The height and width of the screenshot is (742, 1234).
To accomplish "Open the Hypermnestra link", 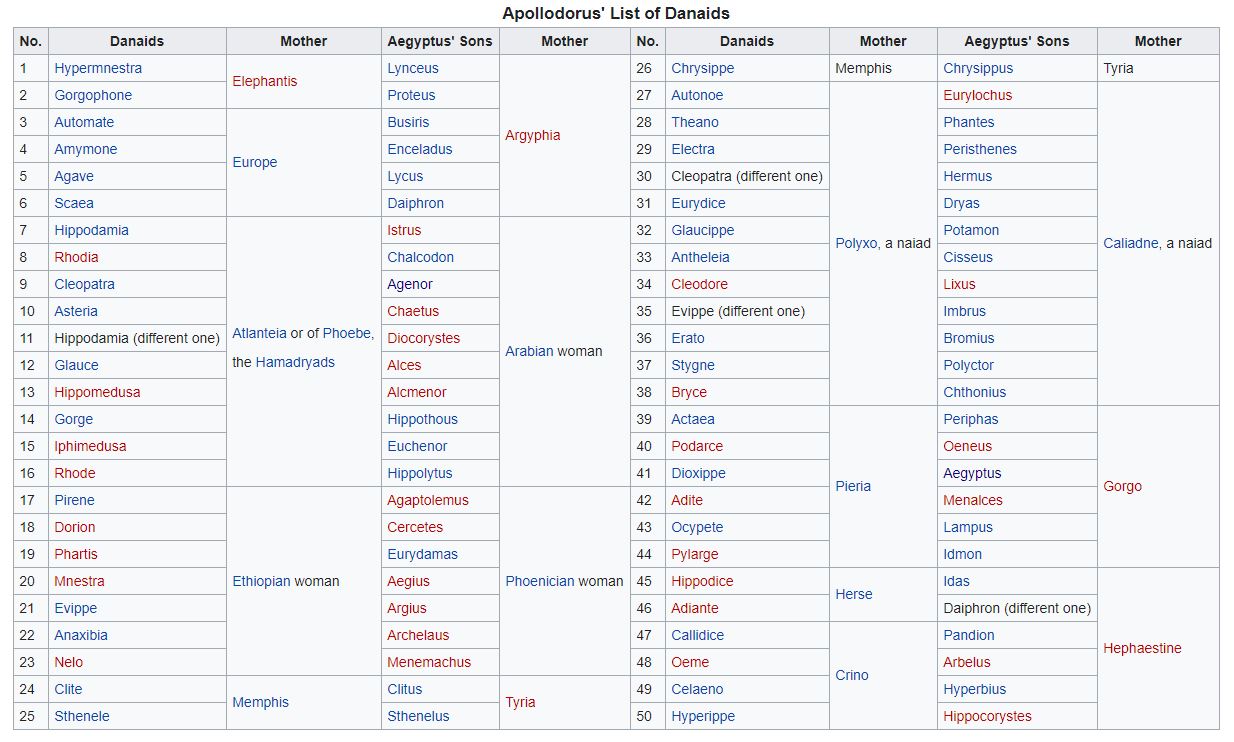I will pos(98,68).
